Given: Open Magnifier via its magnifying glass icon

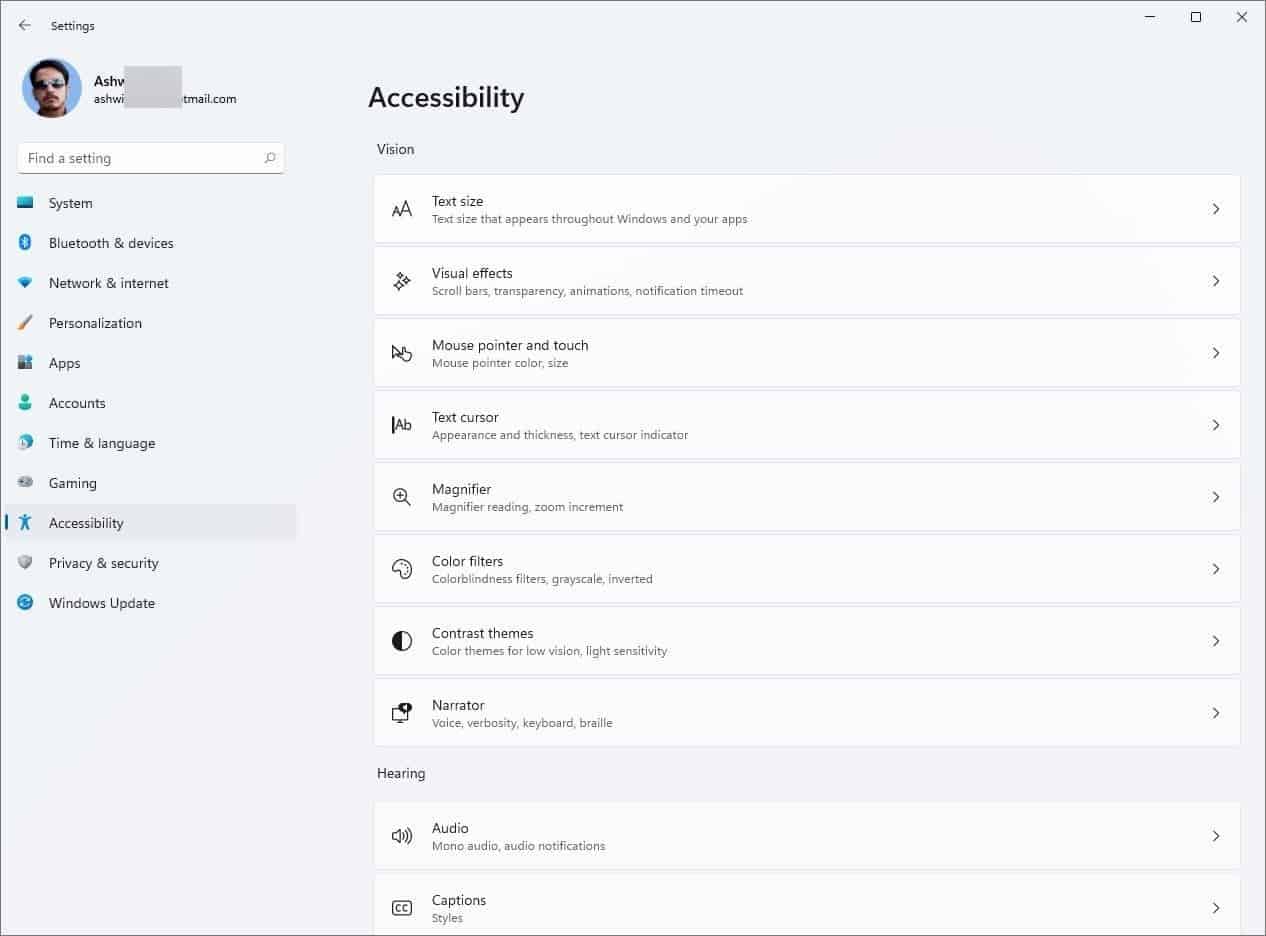Looking at the screenshot, I should pyautogui.click(x=401, y=497).
